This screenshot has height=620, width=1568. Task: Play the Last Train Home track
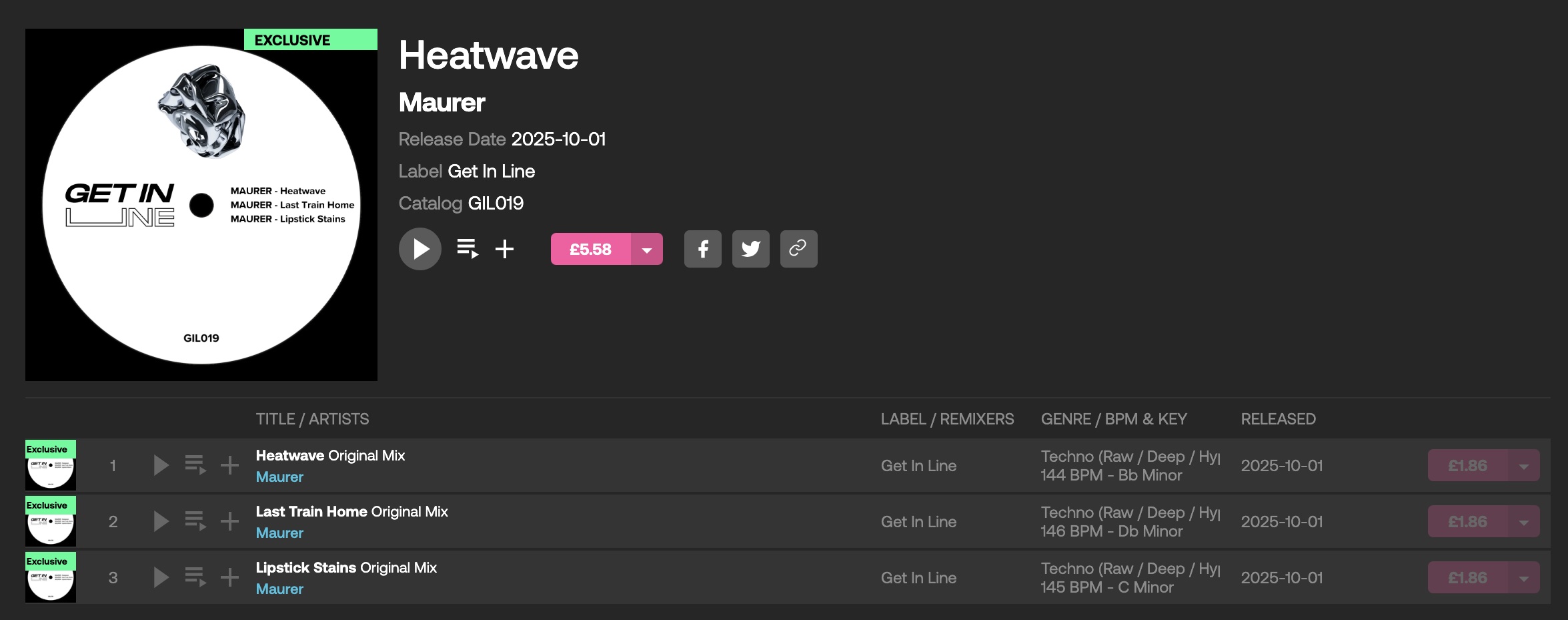click(161, 521)
